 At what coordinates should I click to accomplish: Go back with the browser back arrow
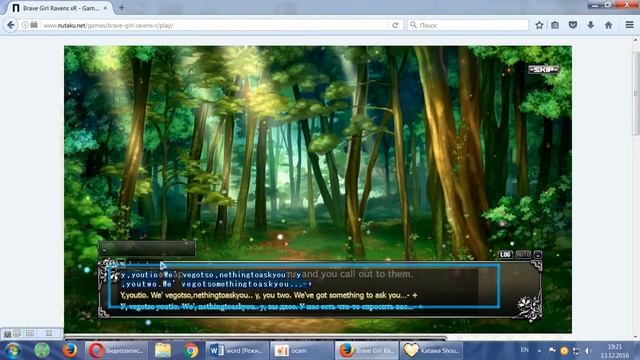click(x=11, y=25)
